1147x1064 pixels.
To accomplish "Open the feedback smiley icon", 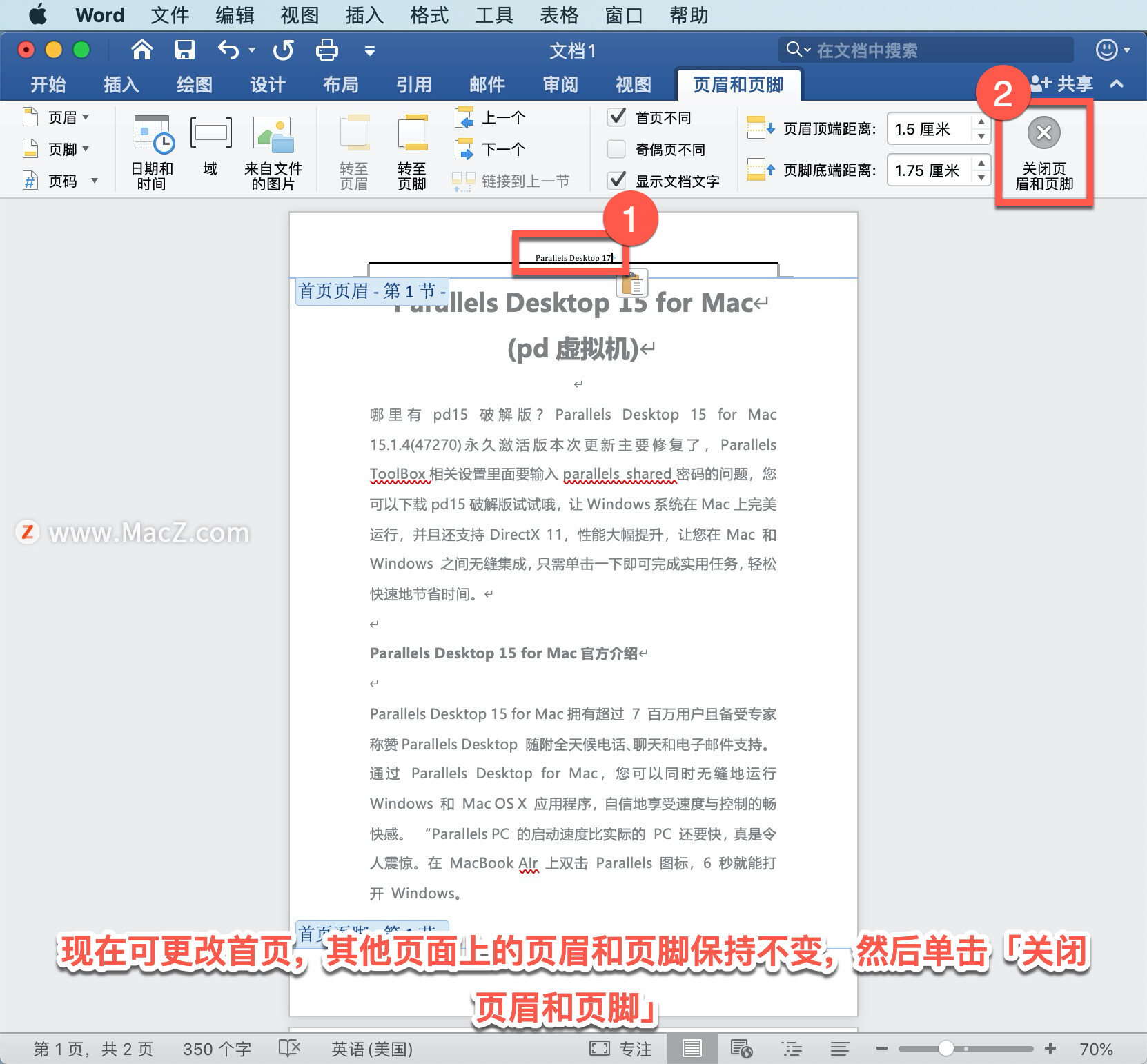I will (1107, 50).
